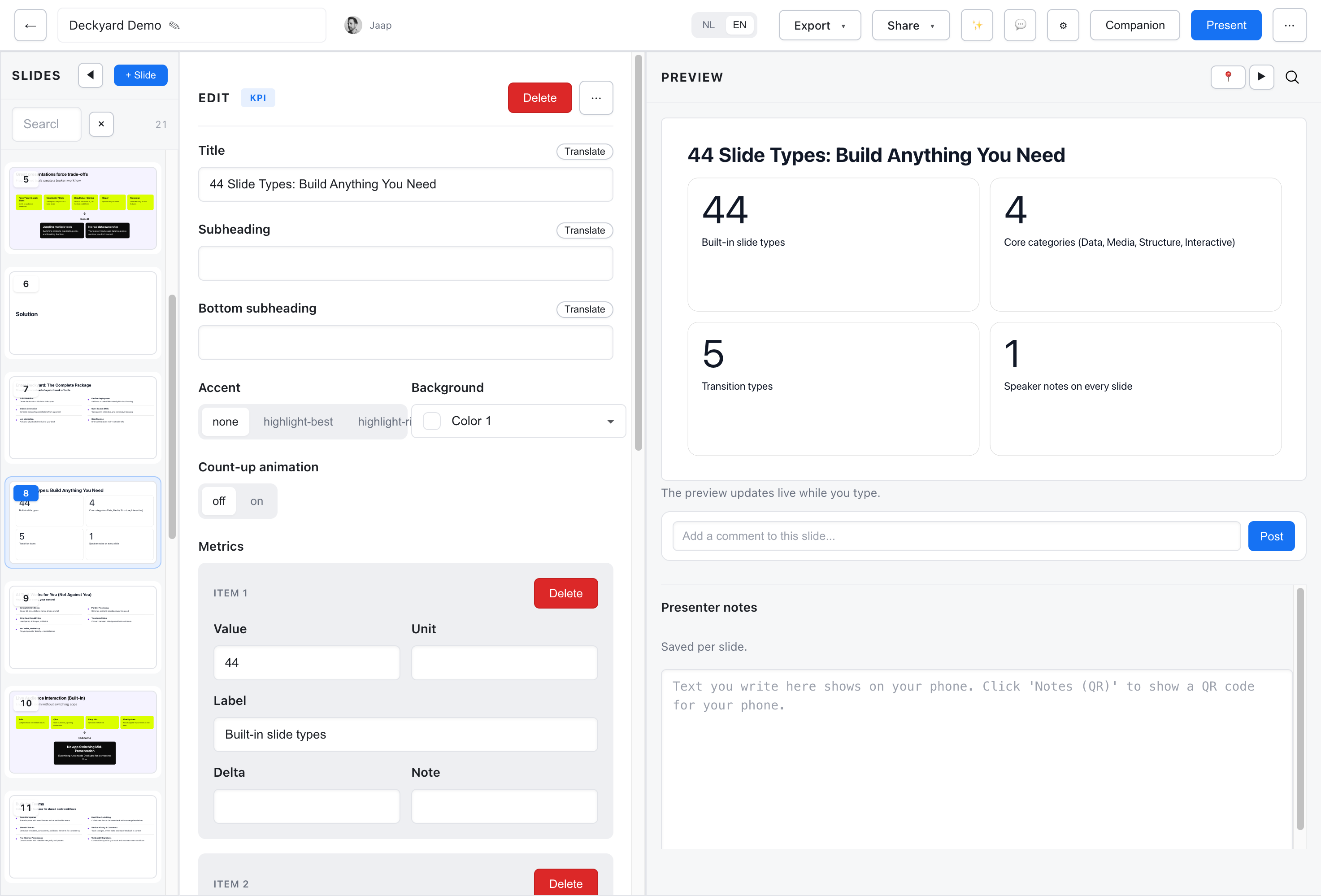Set accent to none
The height and width of the screenshot is (896, 1321).
coord(225,422)
